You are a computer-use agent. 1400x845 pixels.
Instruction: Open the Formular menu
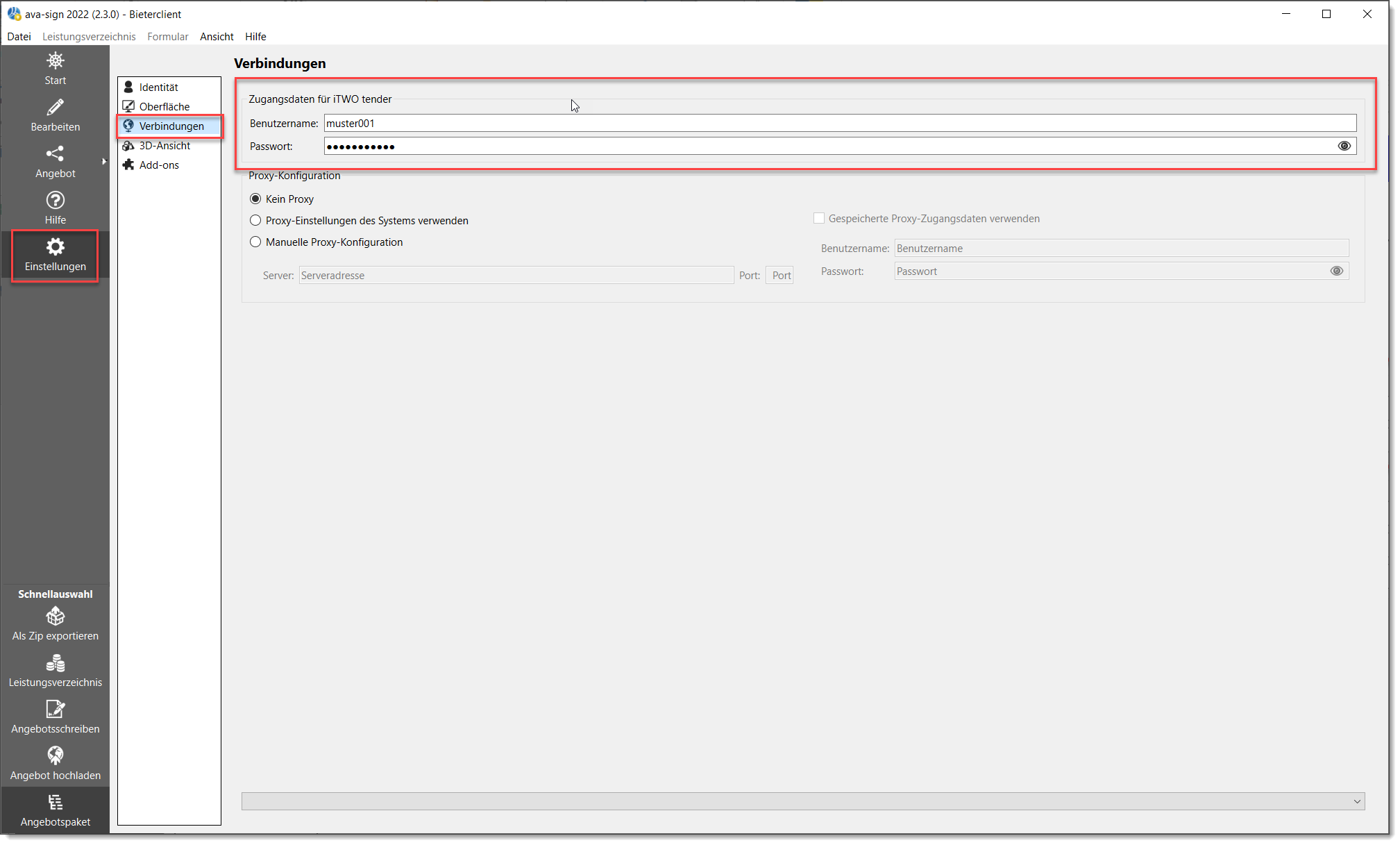click(x=167, y=36)
